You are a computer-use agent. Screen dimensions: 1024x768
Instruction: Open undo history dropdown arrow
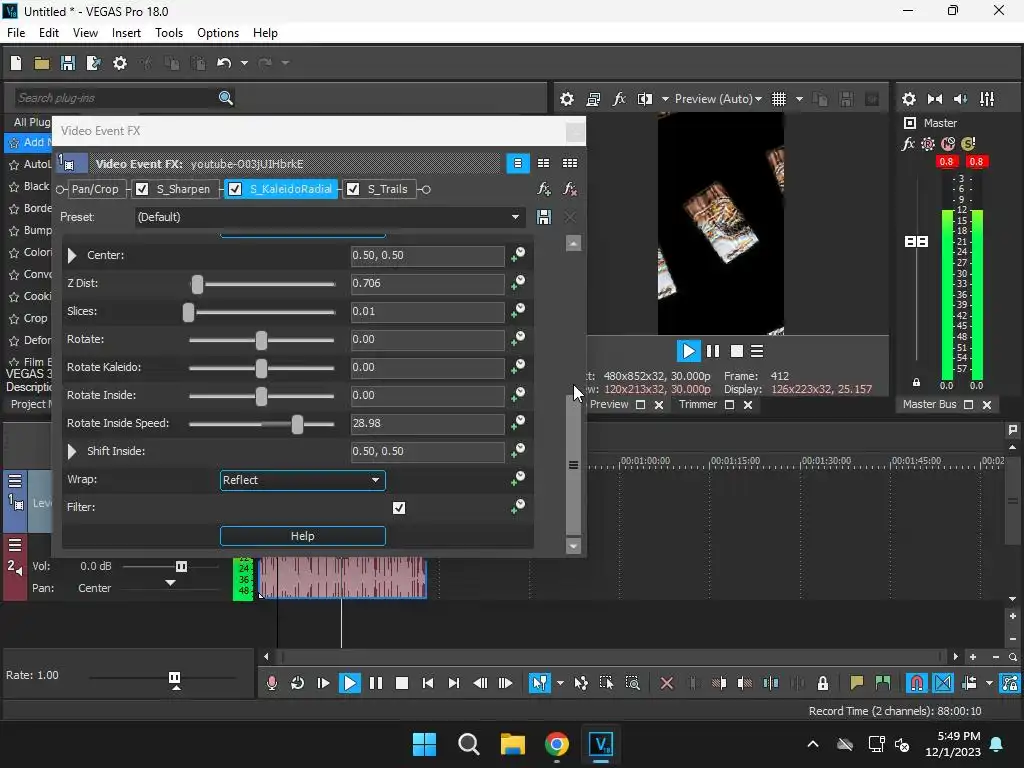pyautogui.click(x=244, y=63)
